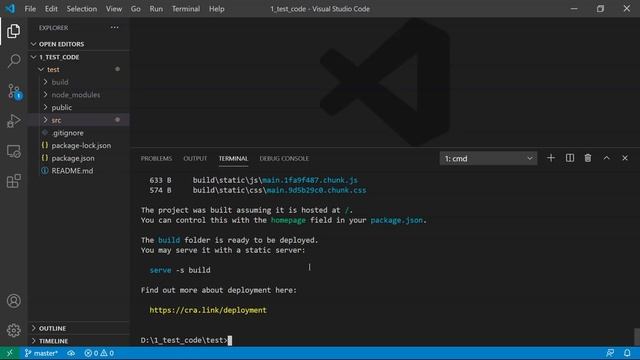The image size is (640, 360).
Task: Open the Explorer view in activity bar
Action: coord(13,31)
